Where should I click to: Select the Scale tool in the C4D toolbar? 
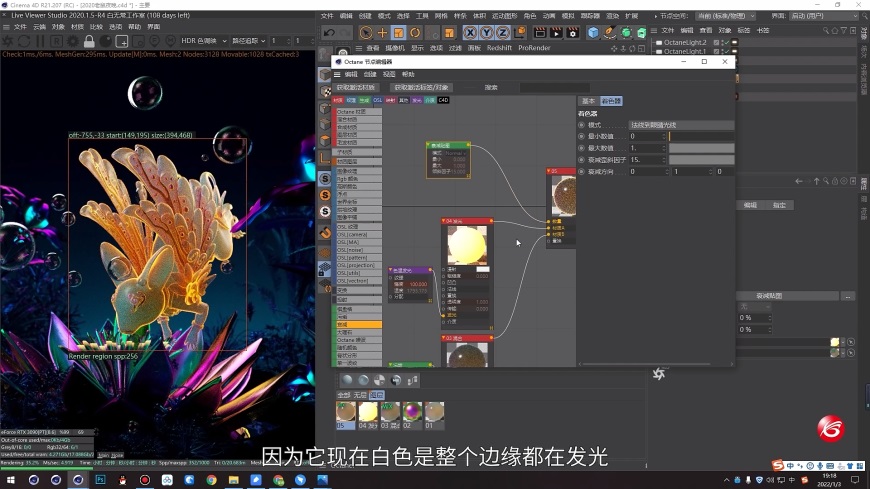click(398, 33)
